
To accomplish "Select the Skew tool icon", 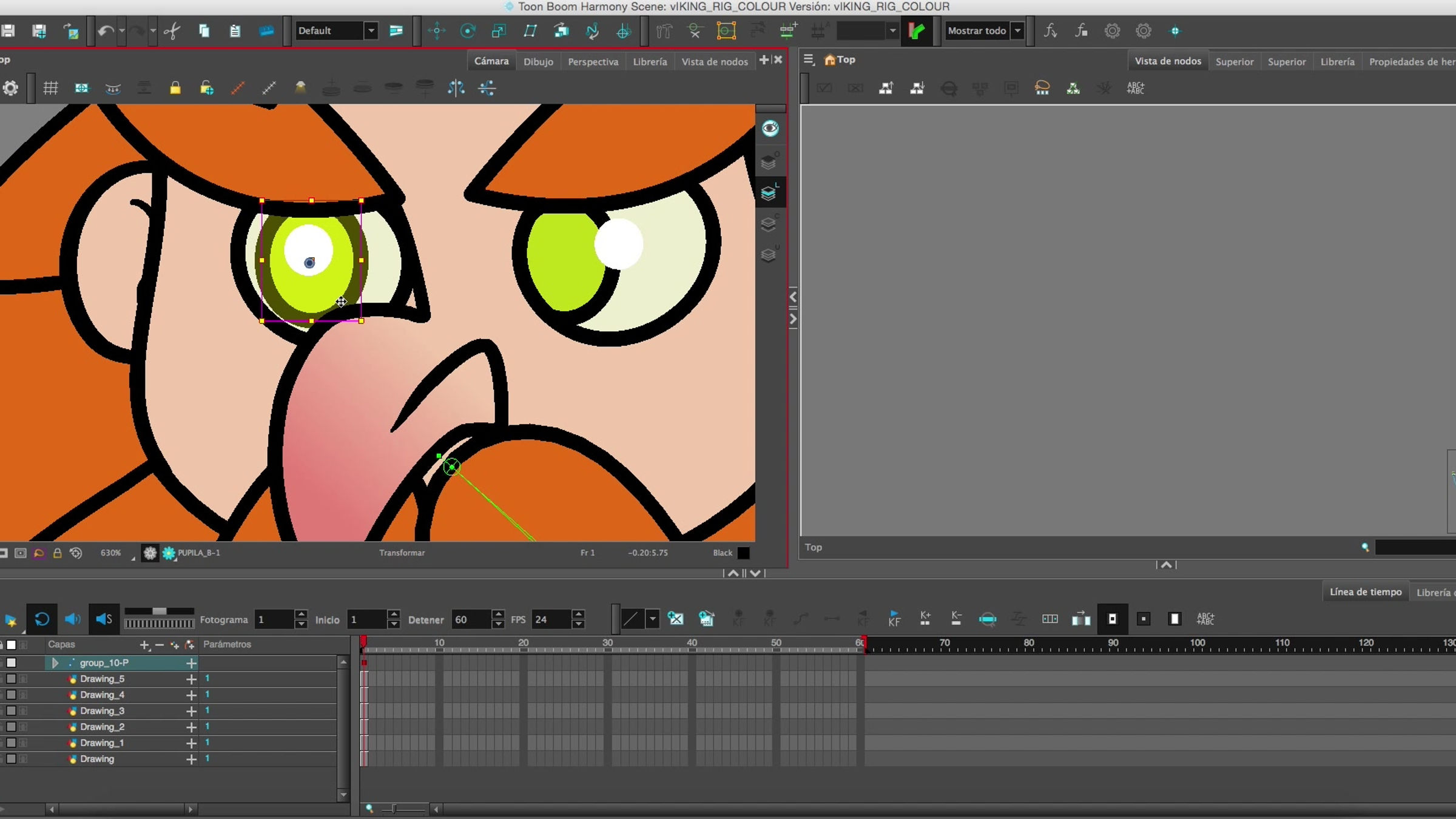I will [530, 30].
